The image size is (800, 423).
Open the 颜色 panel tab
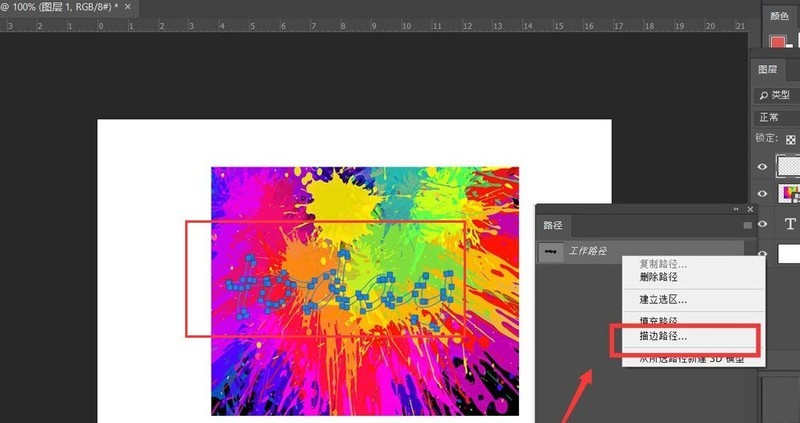tap(779, 16)
